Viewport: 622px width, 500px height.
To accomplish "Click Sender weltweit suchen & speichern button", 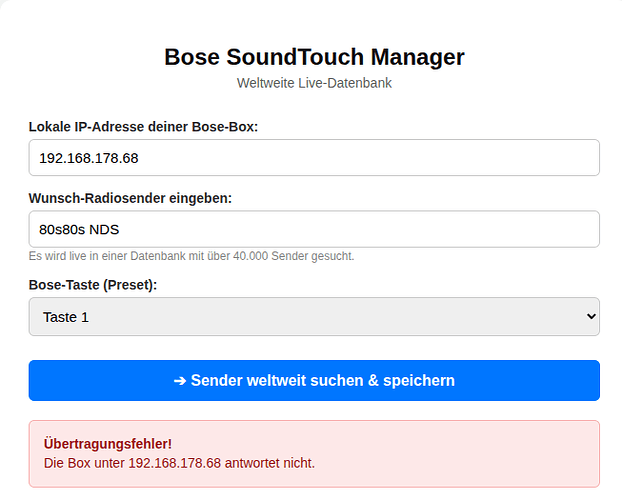I will pyautogui.click(x=314, y=380).
